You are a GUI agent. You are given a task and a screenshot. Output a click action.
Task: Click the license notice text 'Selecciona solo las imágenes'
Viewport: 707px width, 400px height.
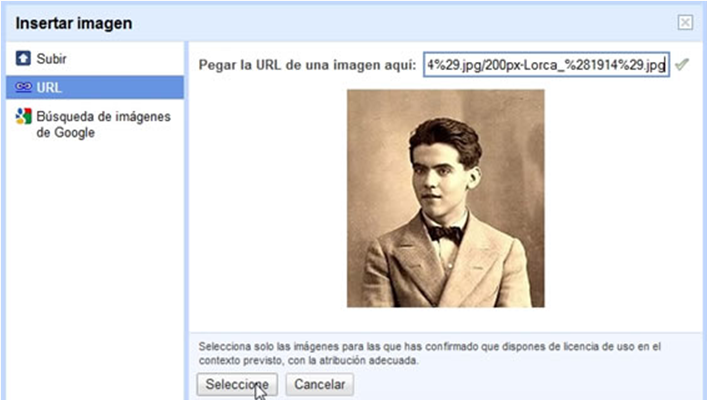coord(429,354)
